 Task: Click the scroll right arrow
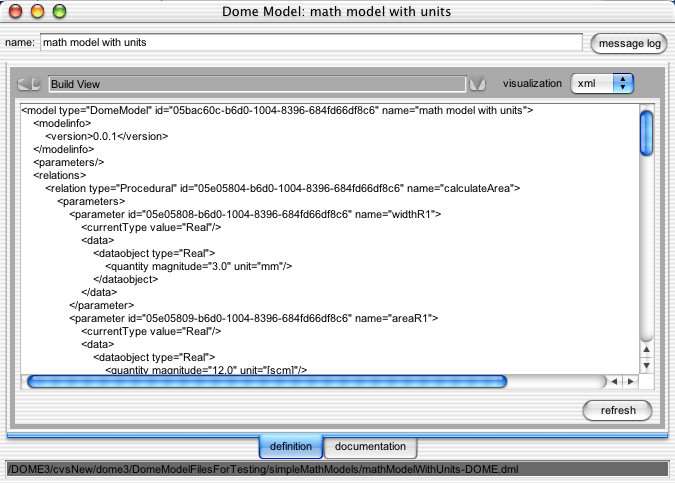pyautogui.click(x=631, y=381)
